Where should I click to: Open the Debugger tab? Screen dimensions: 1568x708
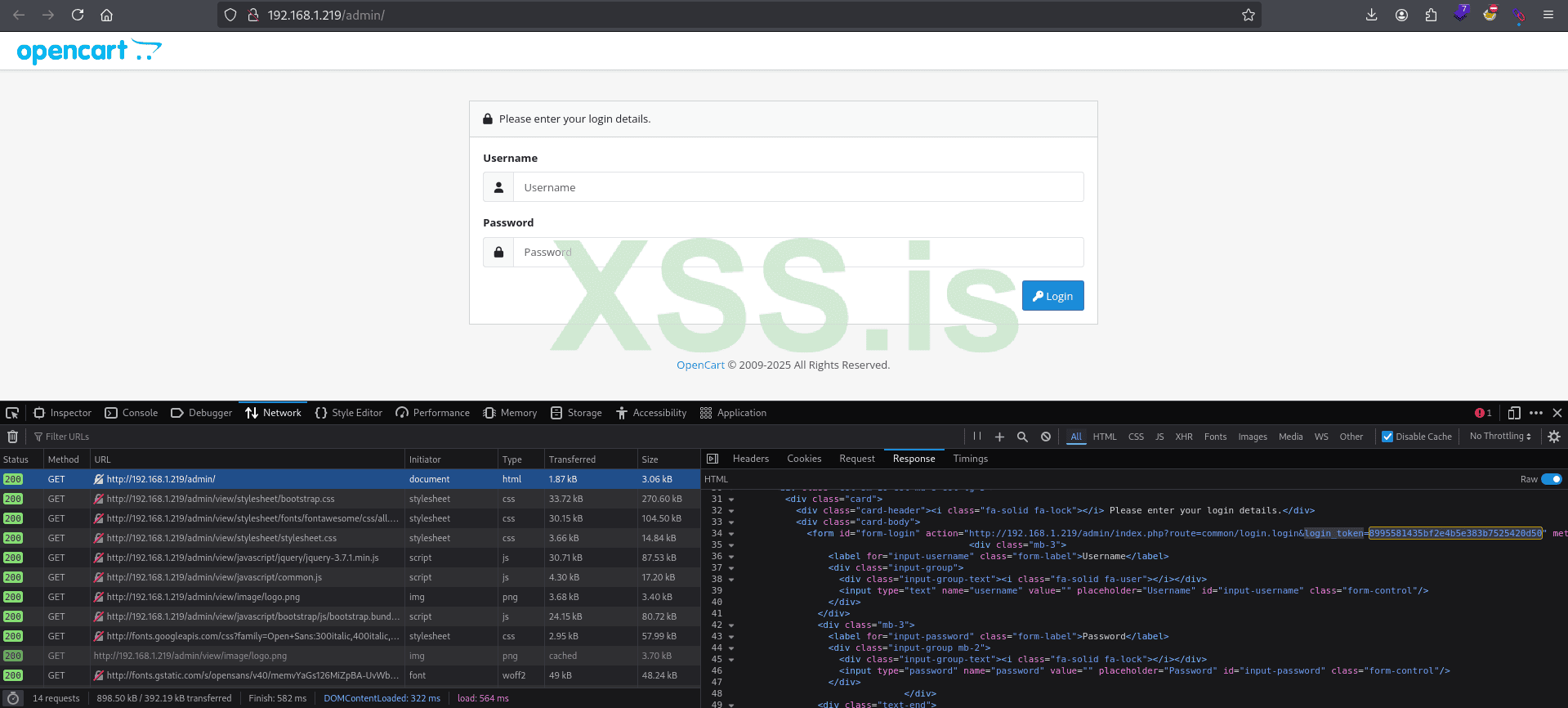click(202, 413)
